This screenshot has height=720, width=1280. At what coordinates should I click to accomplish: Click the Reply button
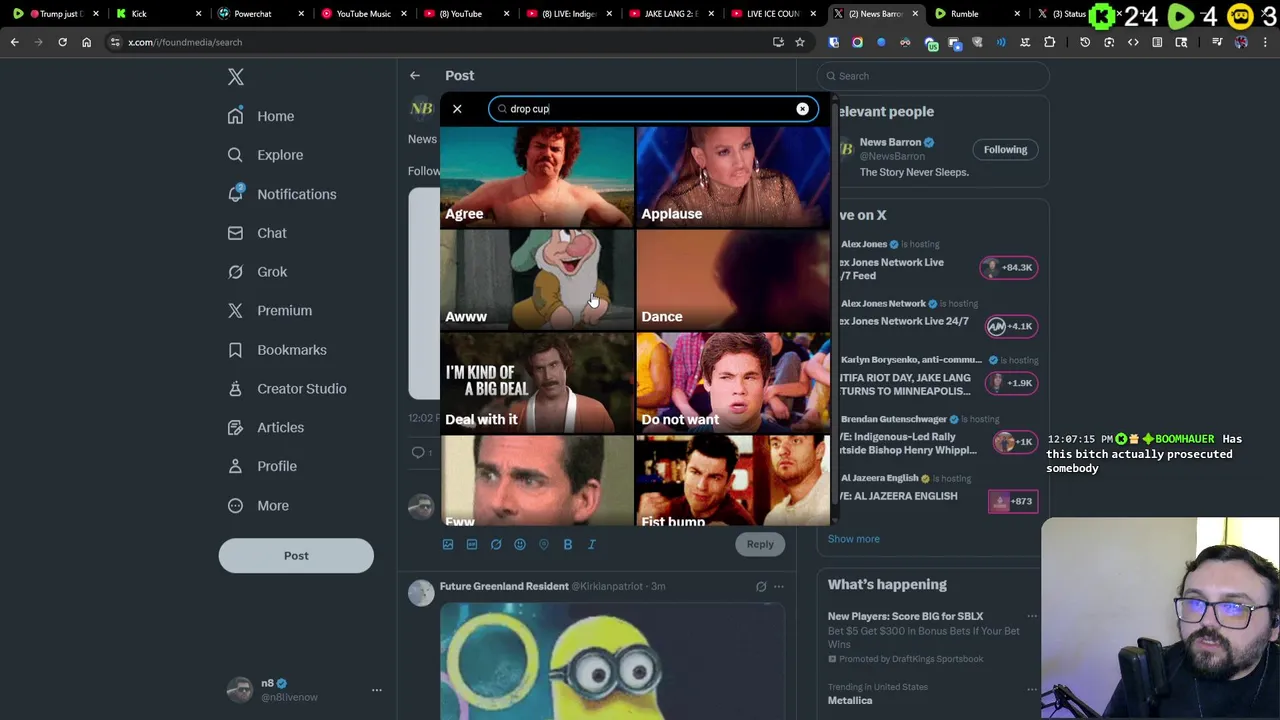point(760,544)
